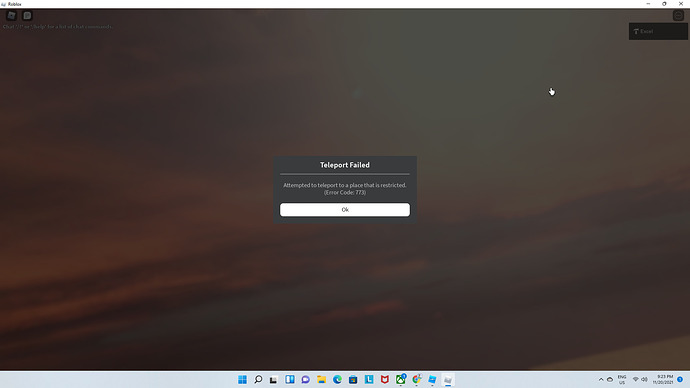The width and height of the screenshot is (690, 388).
Task: Launch the Chat app from taskbar
Action: click(305, 380)
